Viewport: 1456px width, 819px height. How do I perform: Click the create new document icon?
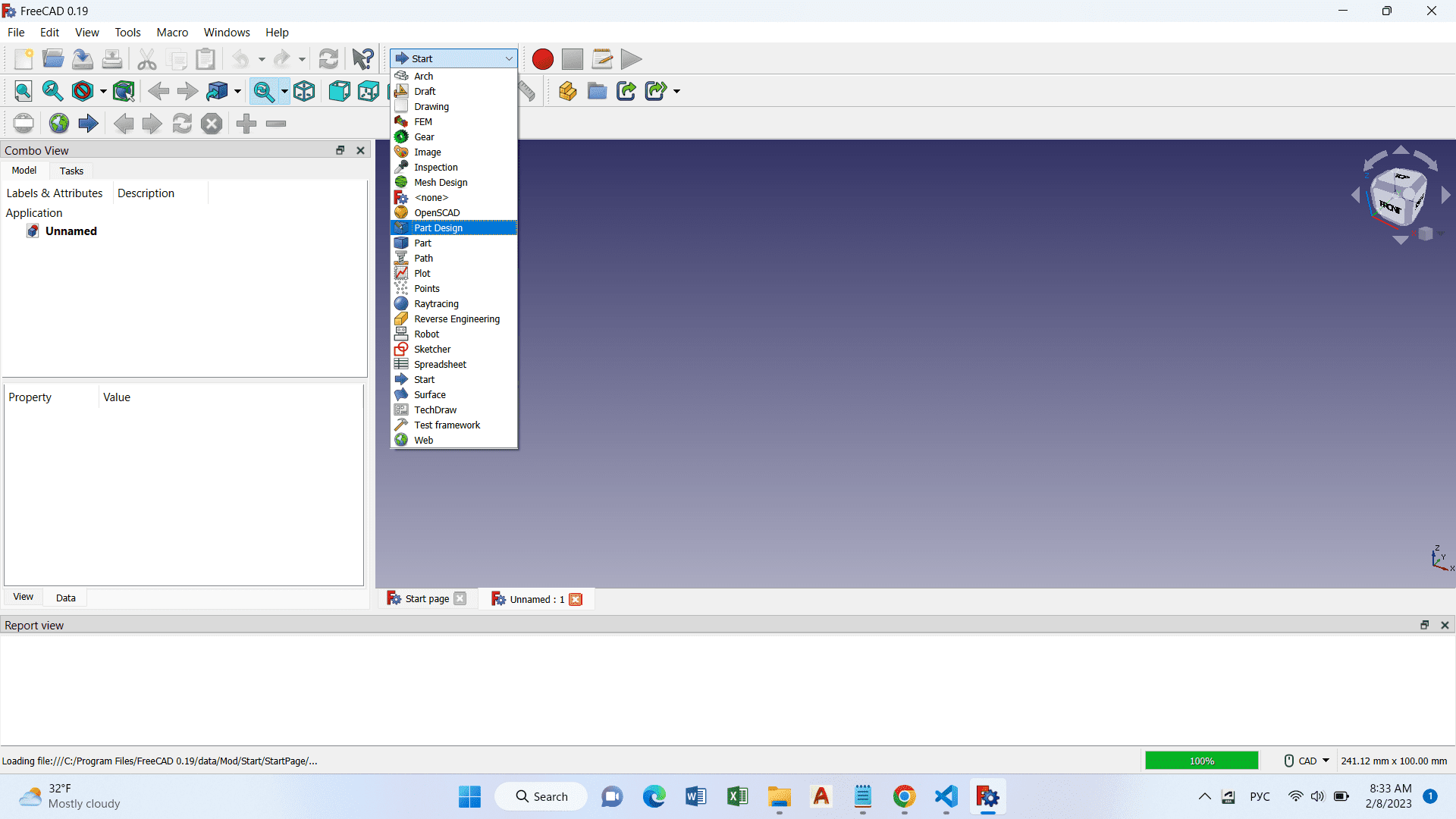coord(24,59)
